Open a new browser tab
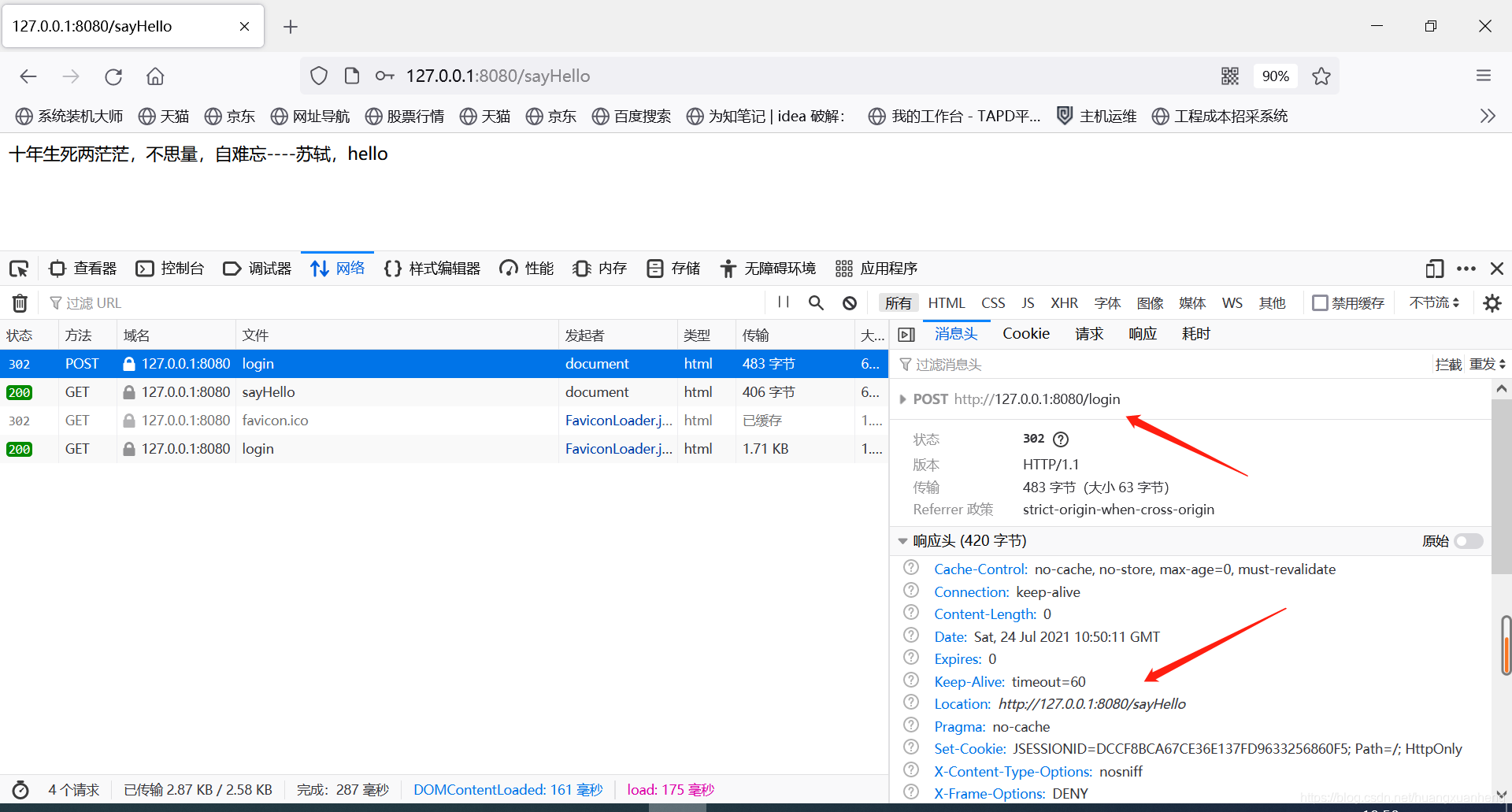1512x812 pixels. click(x=291, y=27)
